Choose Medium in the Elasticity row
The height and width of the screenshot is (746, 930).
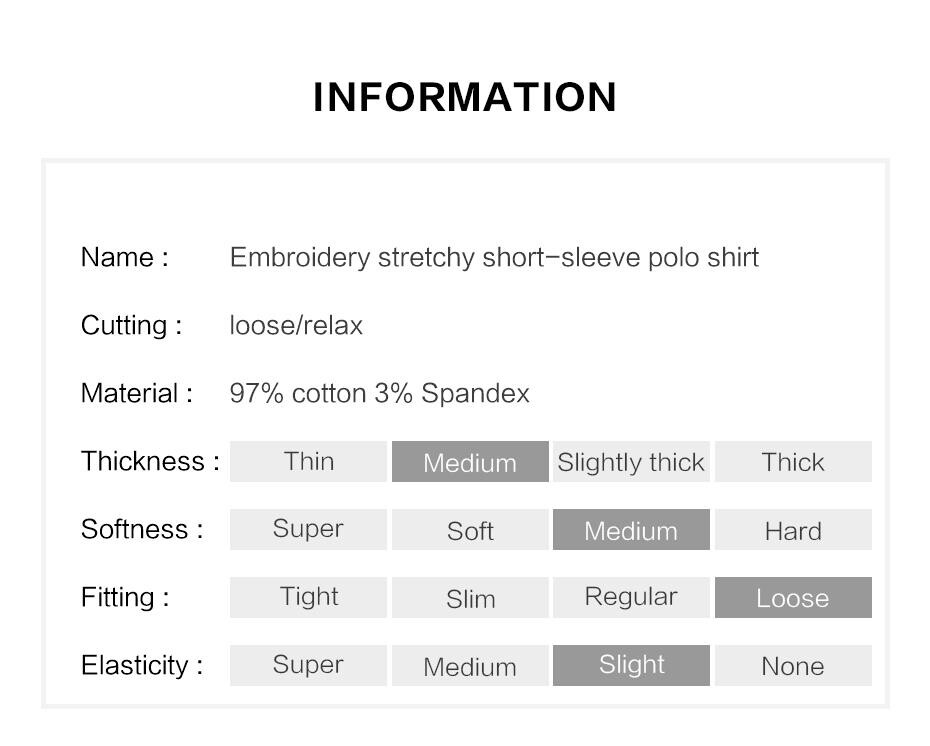point(470,665)
